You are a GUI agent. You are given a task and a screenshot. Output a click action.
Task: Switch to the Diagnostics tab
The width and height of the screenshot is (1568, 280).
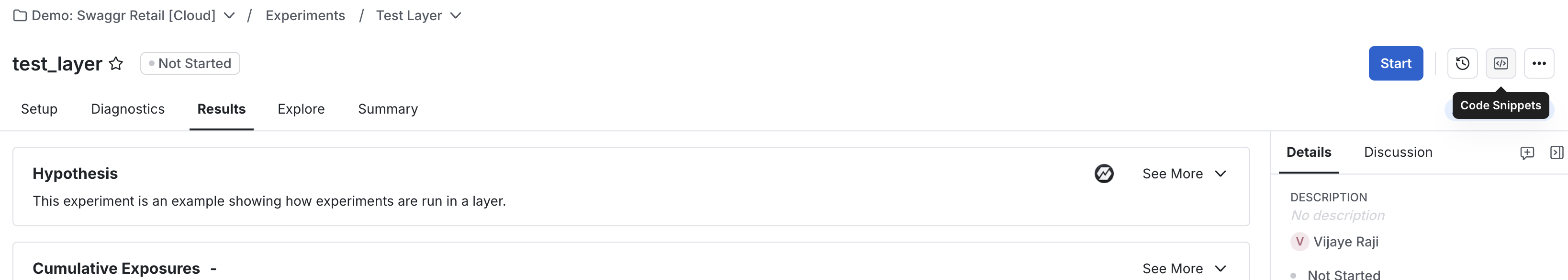click(128, 108)
